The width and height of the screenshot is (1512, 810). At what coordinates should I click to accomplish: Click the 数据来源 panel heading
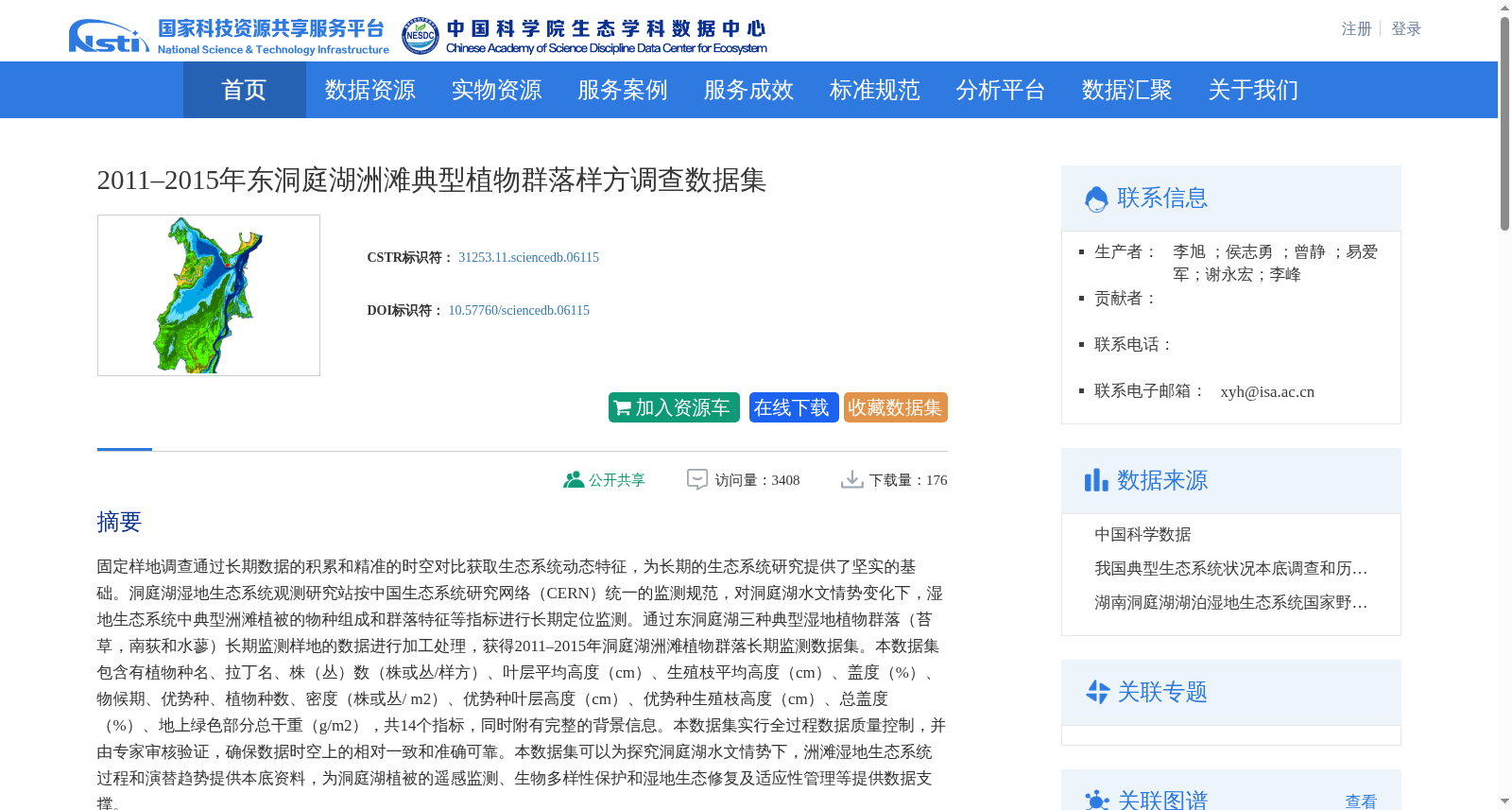1162,480
